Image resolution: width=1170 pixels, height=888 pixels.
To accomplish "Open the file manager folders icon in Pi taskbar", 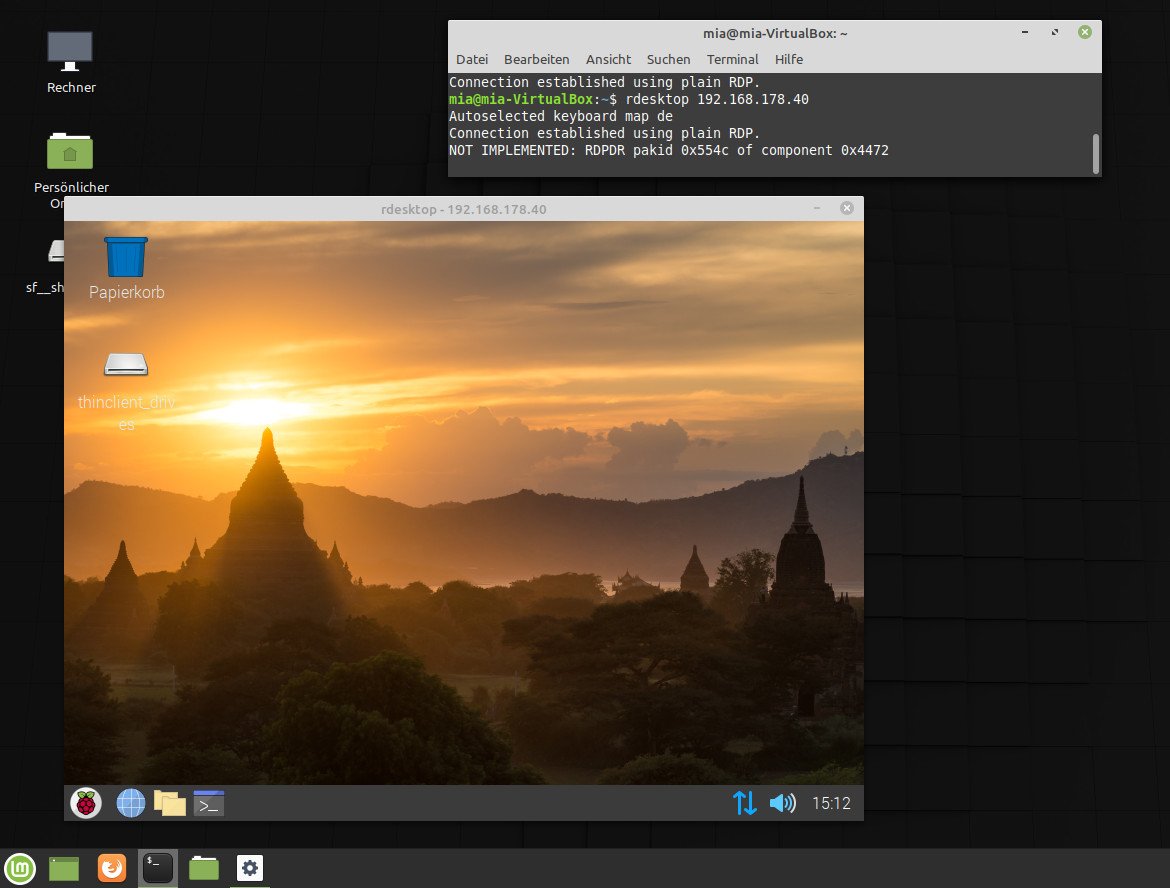I will [x=169, y=803].
